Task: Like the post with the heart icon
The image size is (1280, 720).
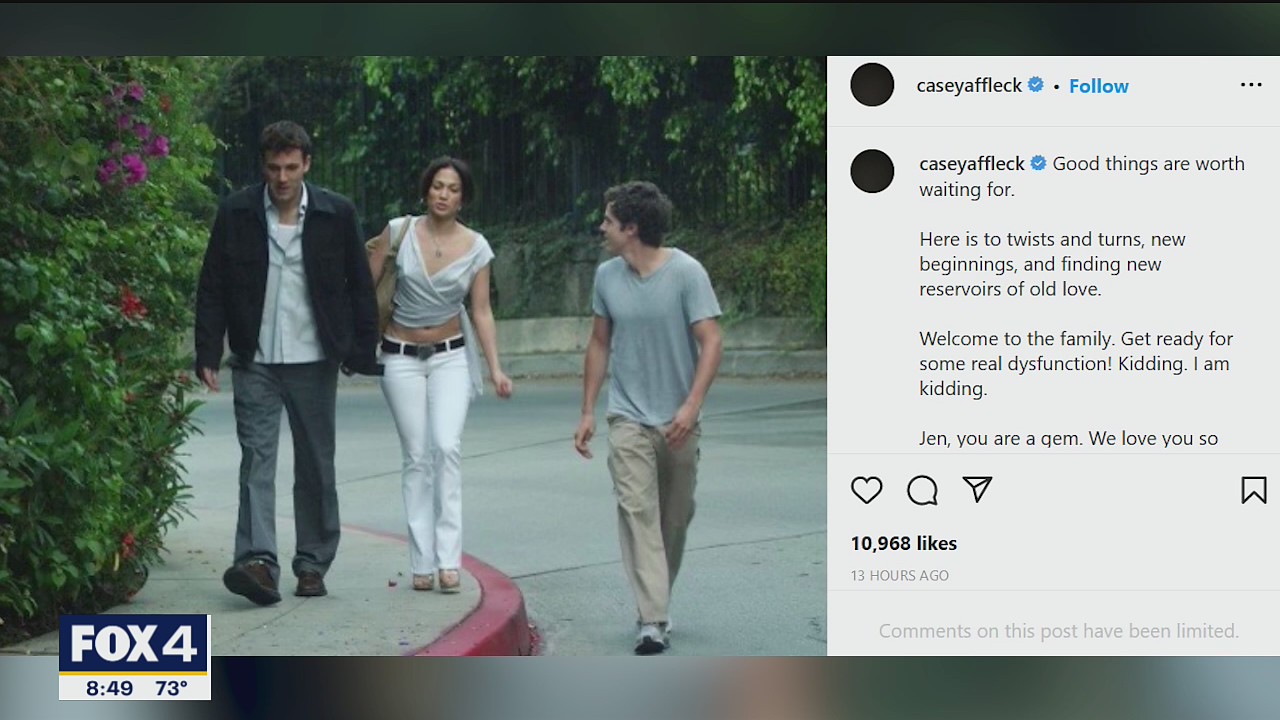Action: click(x=866, y=490)
